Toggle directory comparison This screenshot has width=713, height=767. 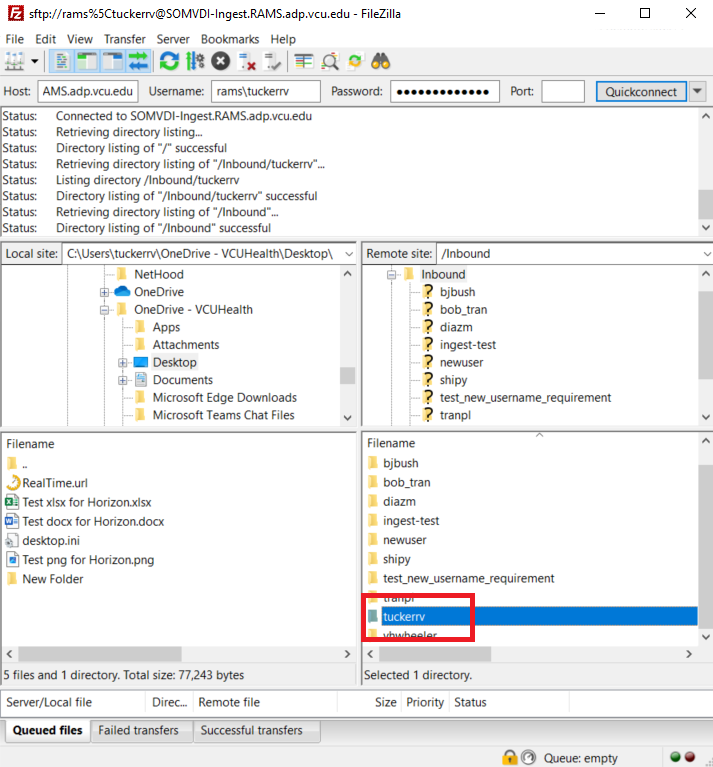[330, 62]
